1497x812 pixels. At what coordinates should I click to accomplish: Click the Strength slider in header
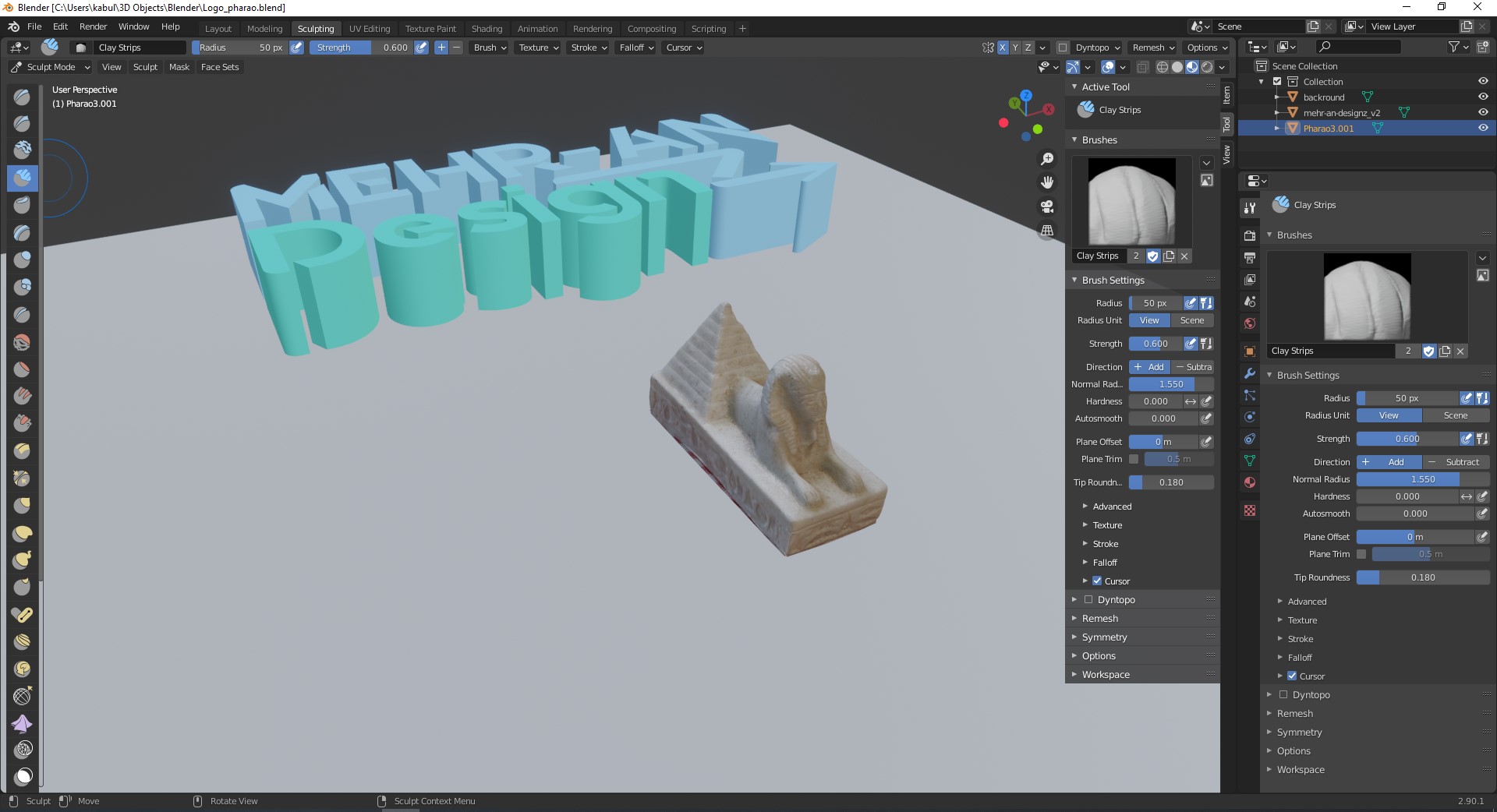pos(361,48)
